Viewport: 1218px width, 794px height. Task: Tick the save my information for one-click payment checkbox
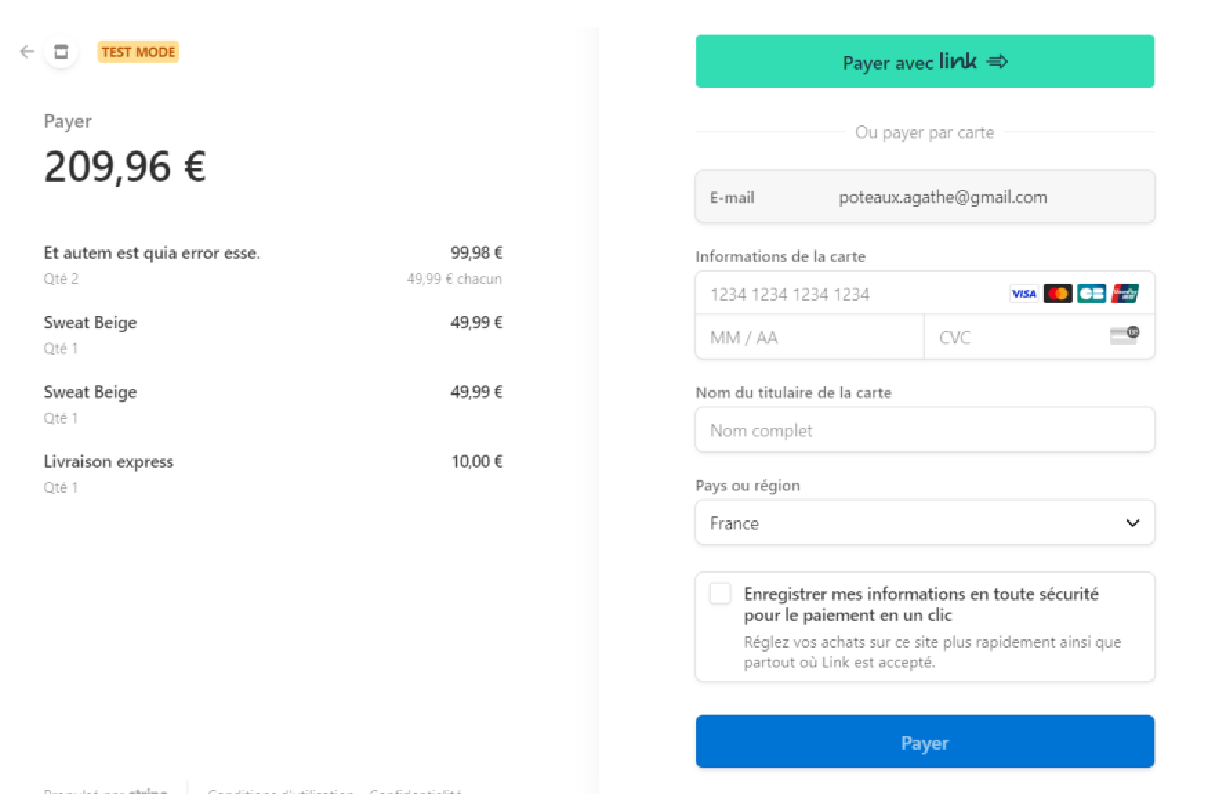[720, 593]
